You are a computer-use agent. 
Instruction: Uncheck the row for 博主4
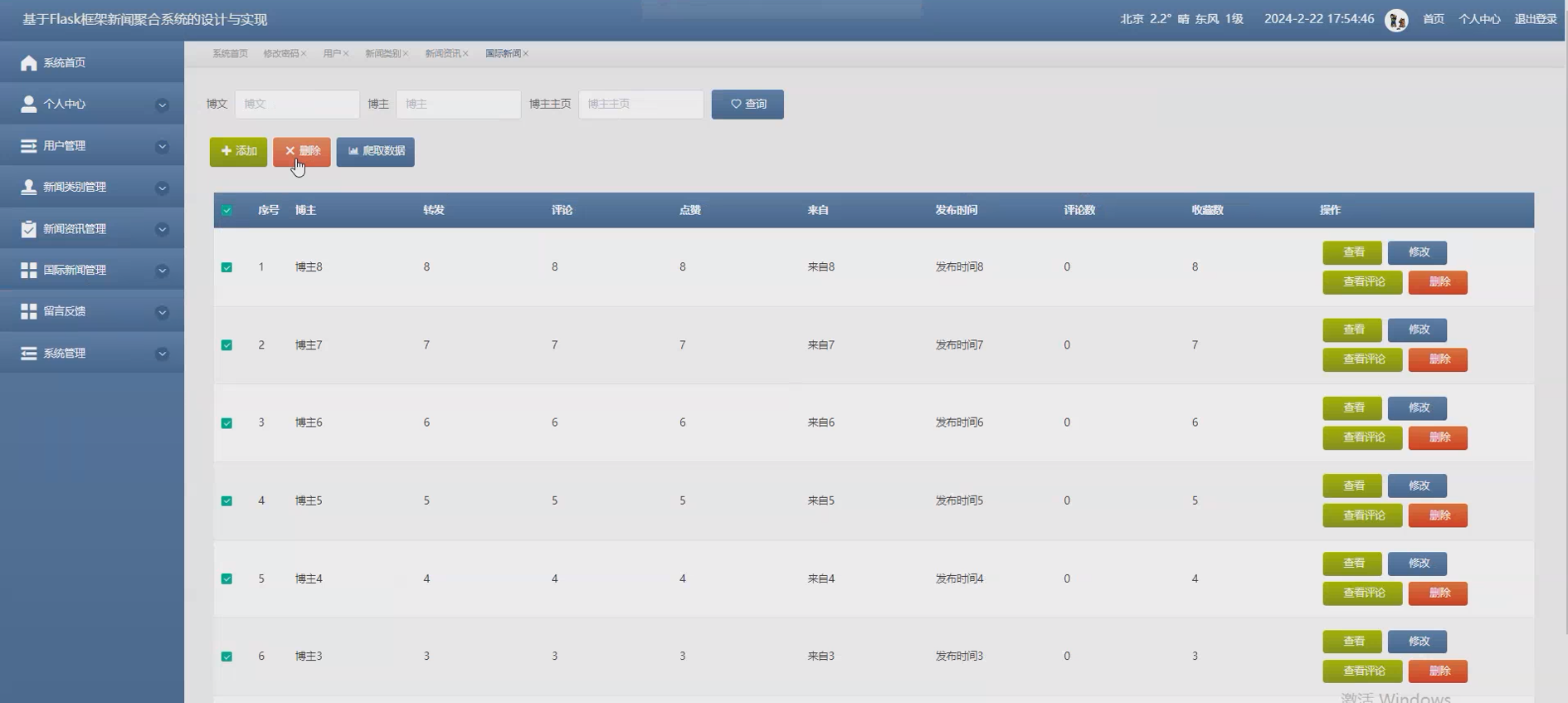coord(226,579)
